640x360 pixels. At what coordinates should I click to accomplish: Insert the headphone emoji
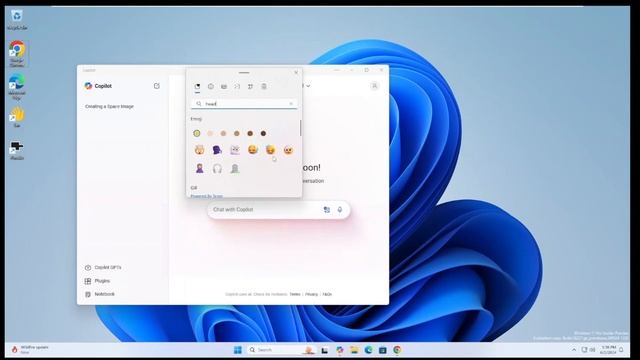click(217, 168)
